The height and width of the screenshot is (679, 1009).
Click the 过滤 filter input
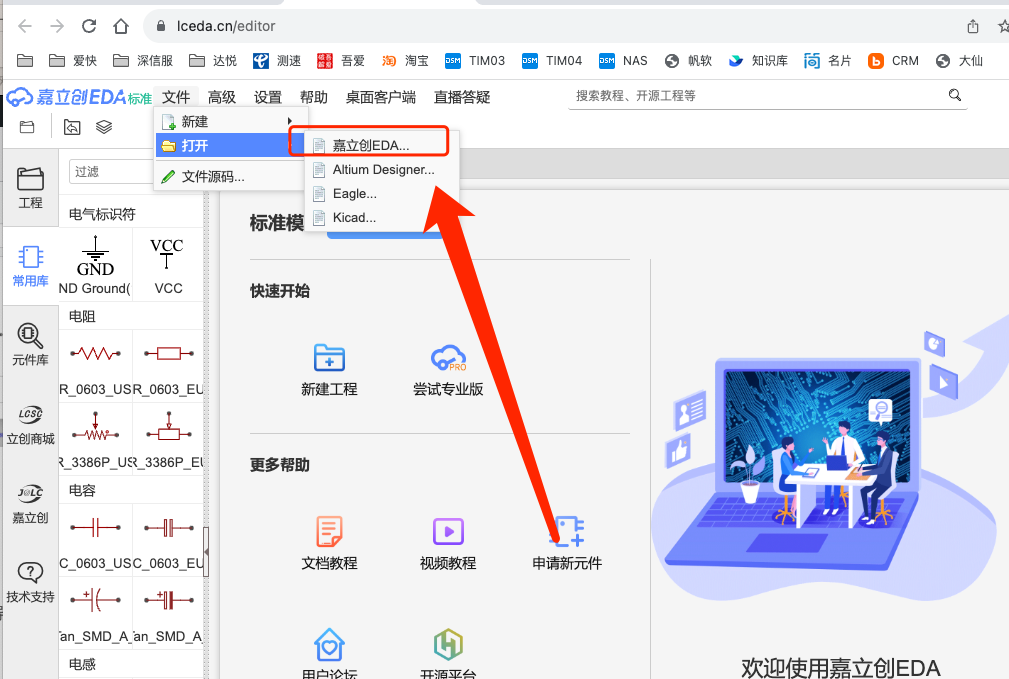[x=111, y=172]
